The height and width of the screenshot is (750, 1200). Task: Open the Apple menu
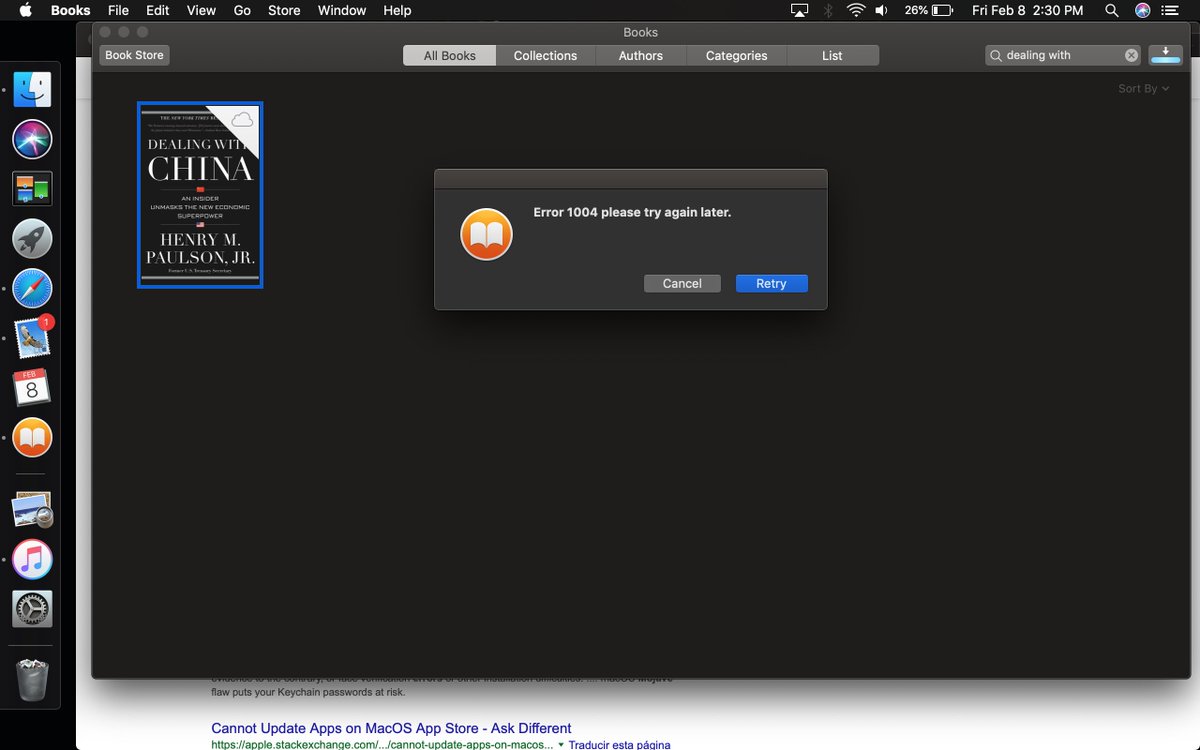pos(25,10)
